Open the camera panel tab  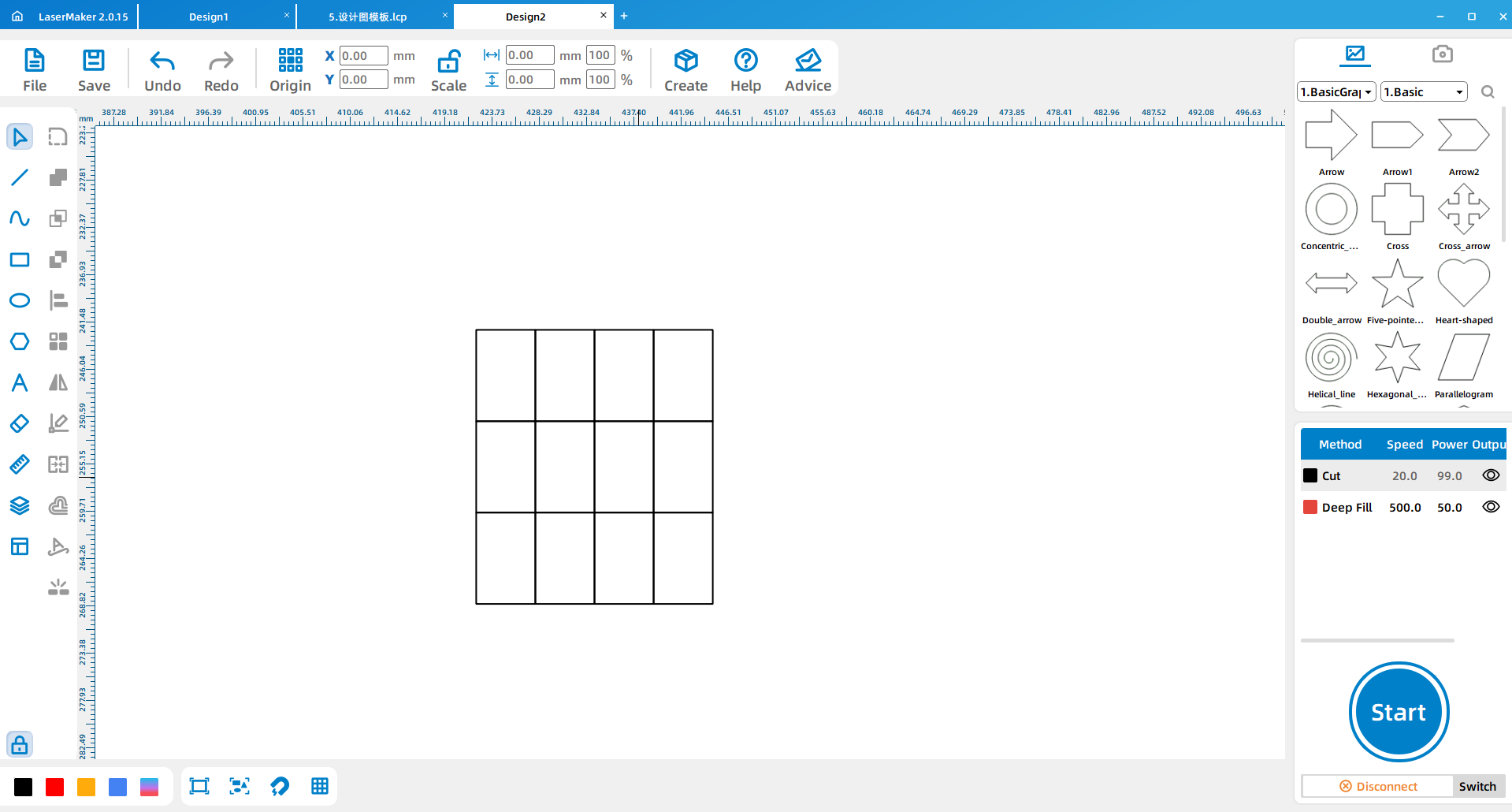(x=1442, y=54)
